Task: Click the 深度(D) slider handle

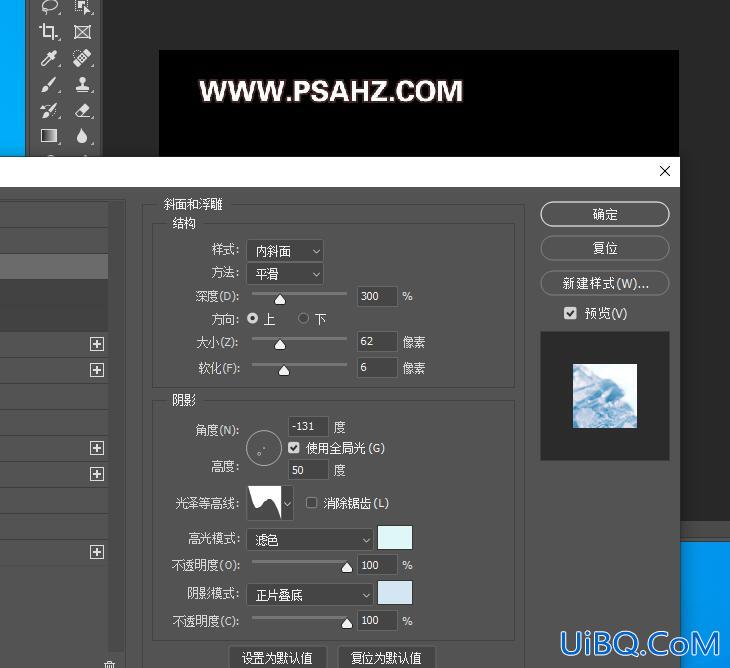Action: click(280, 299)
